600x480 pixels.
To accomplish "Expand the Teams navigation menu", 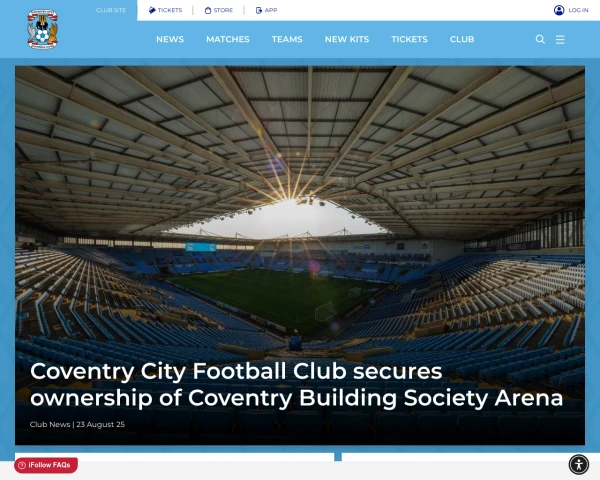I will click(287, 39).
